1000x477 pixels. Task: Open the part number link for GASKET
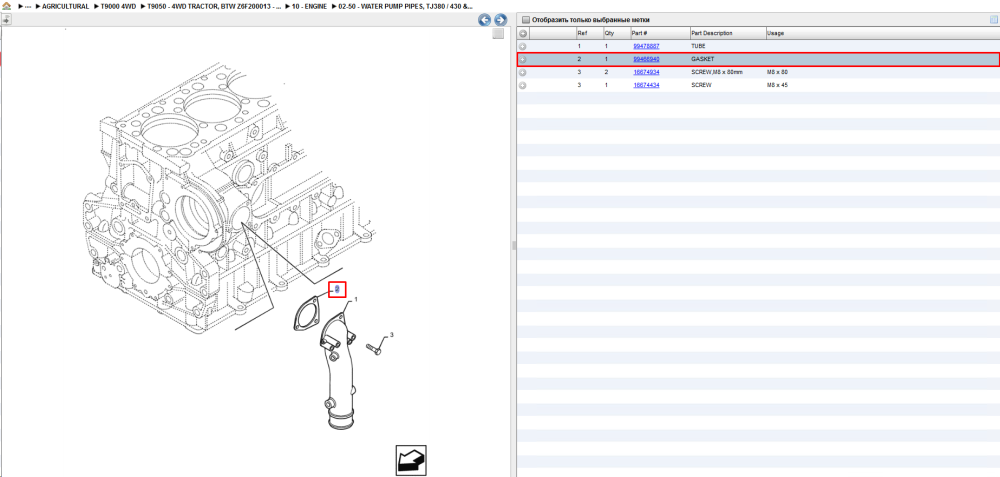[x=646, y=59]
